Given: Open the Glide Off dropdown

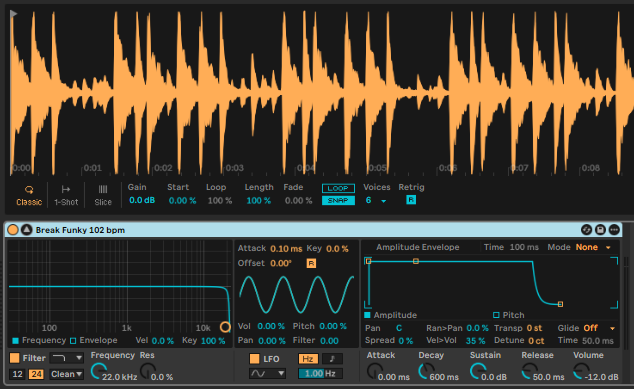Looking at the screenshot, I should tap(599, 328).
